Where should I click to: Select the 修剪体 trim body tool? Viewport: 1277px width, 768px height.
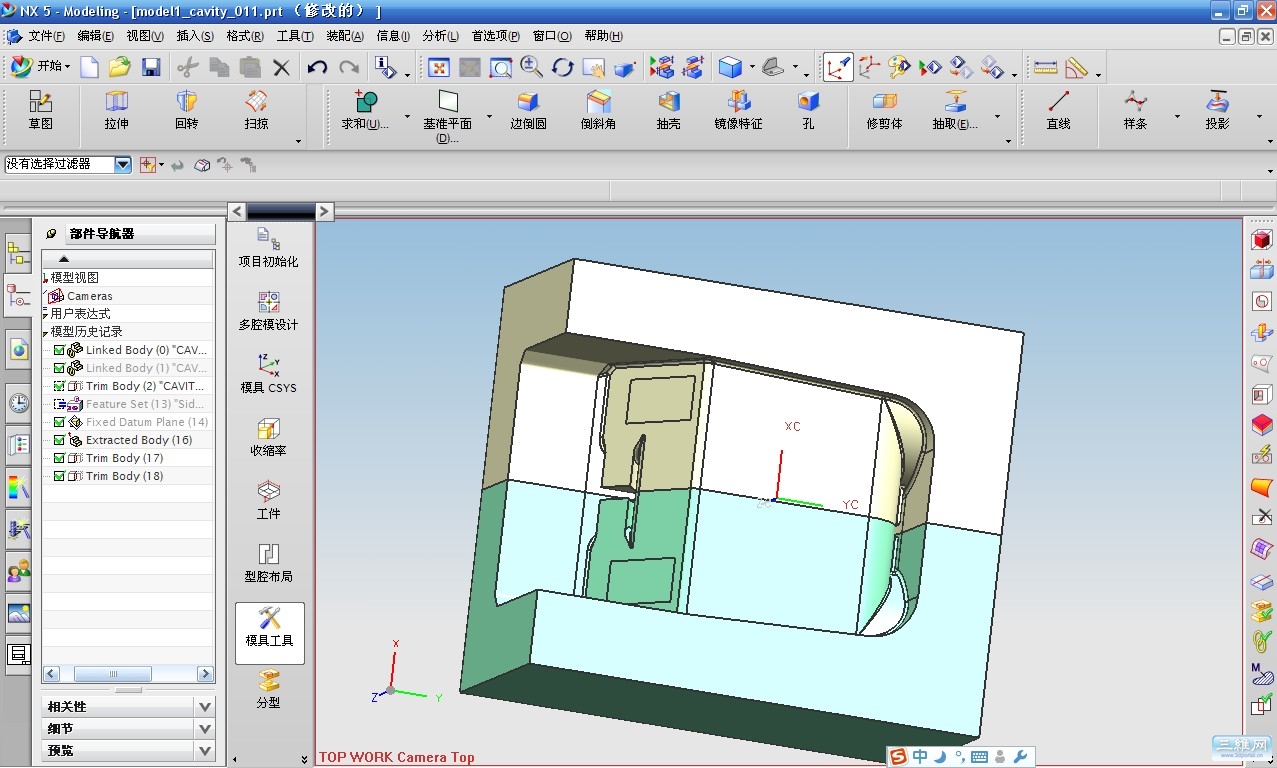coord(884,110)
